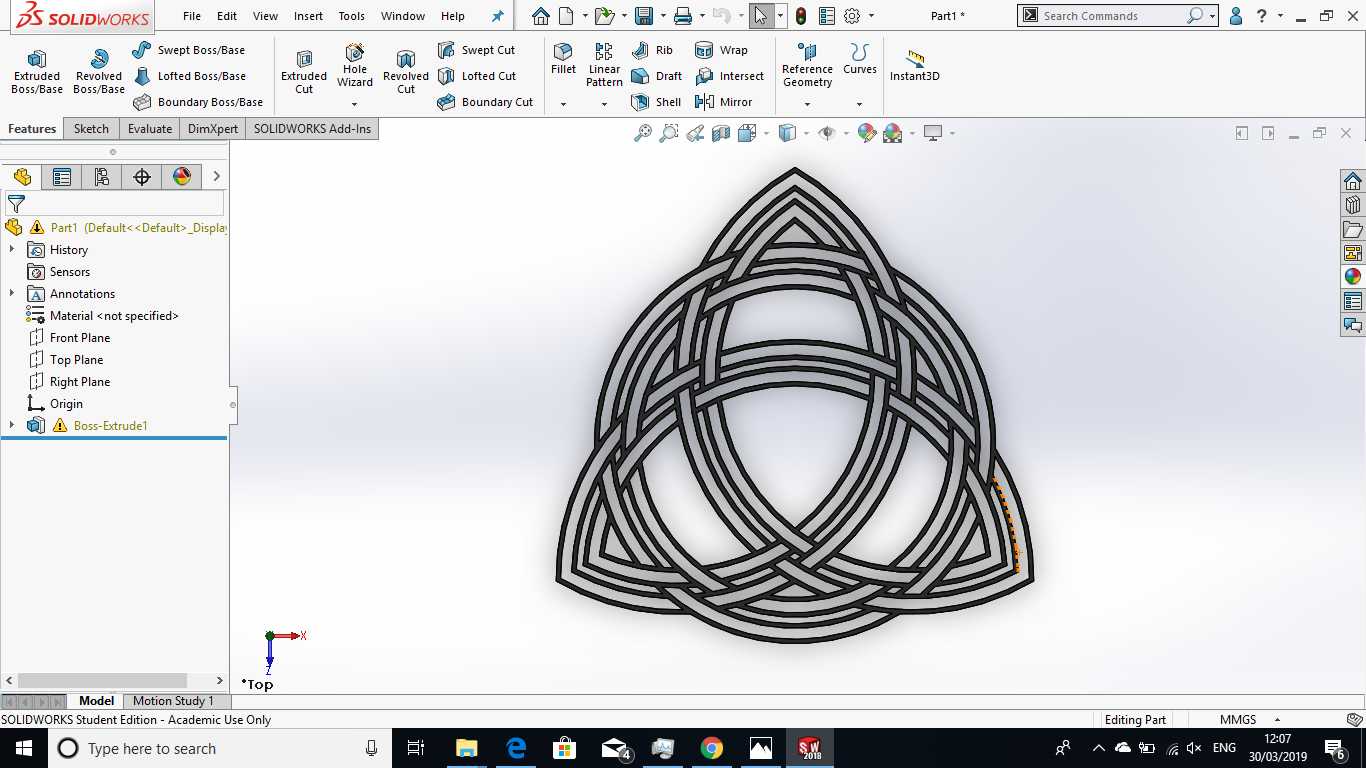The height and width of the screenshot is (768, 1366).
Task: Click the Edit Appearance color ball
Action: (x=866, y=133)
